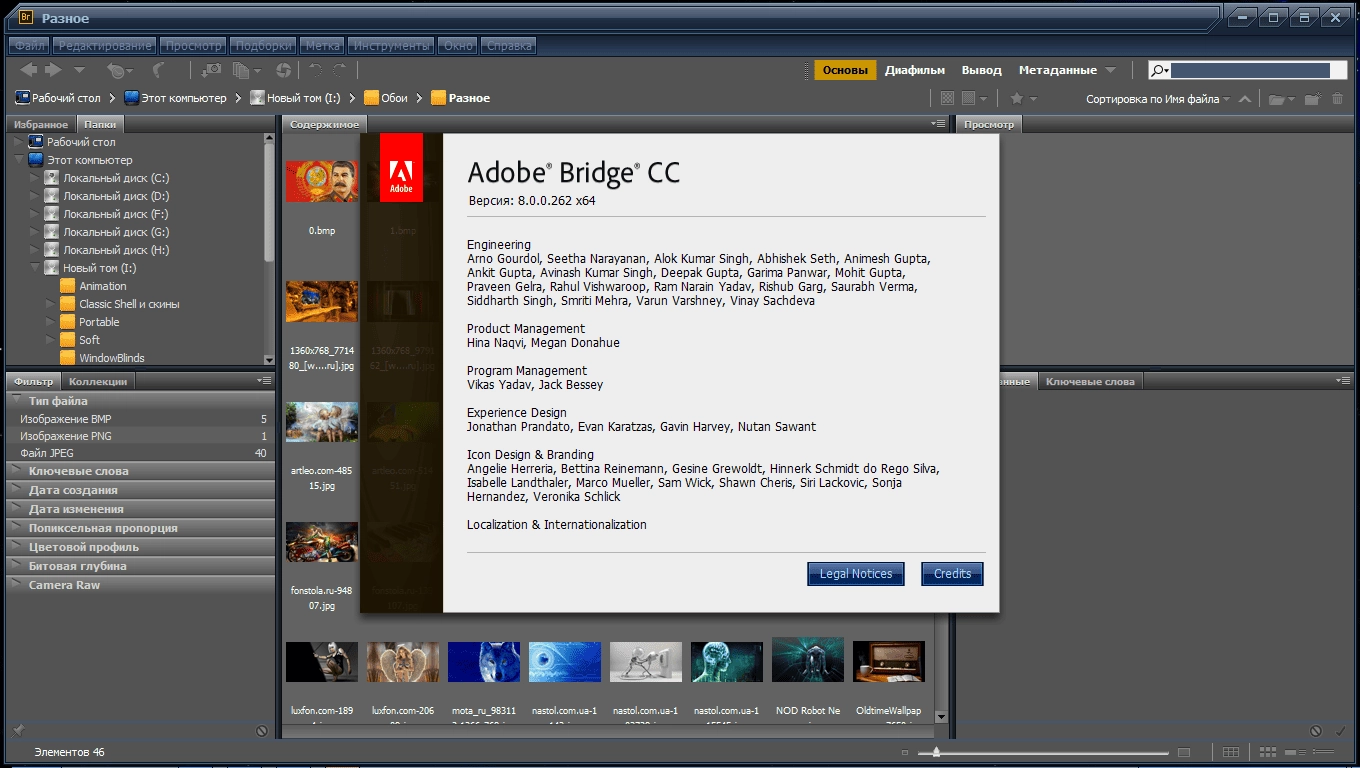Open the Редактирование menu

(105, 45)
